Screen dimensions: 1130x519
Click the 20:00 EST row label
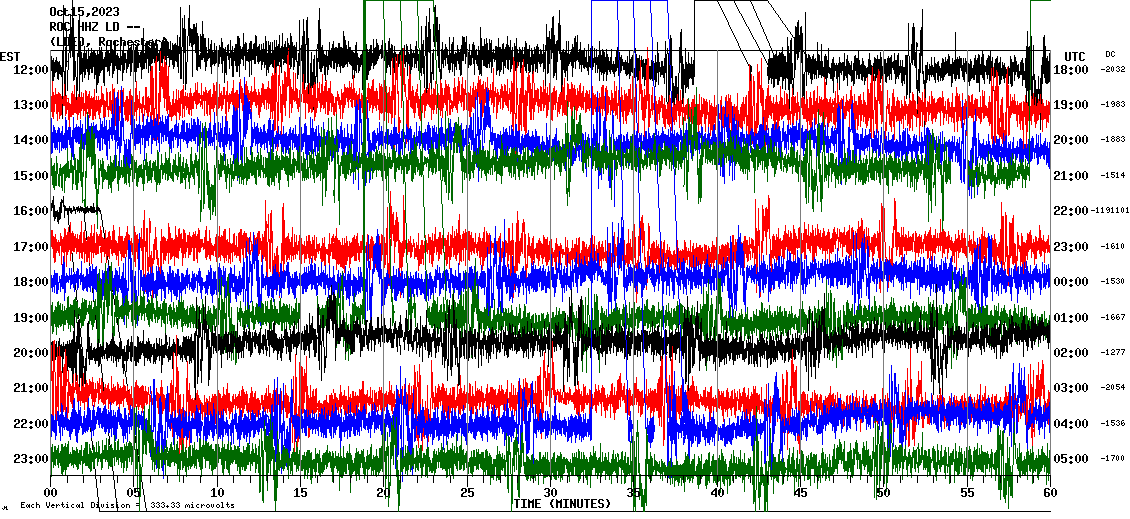click(31, 353)
